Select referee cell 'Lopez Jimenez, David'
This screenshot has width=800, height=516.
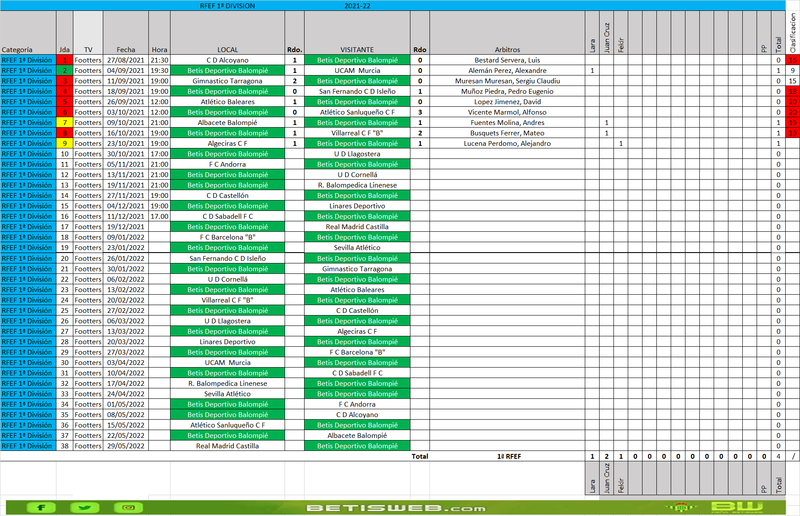pyautogui.click(x=507, y=102)
